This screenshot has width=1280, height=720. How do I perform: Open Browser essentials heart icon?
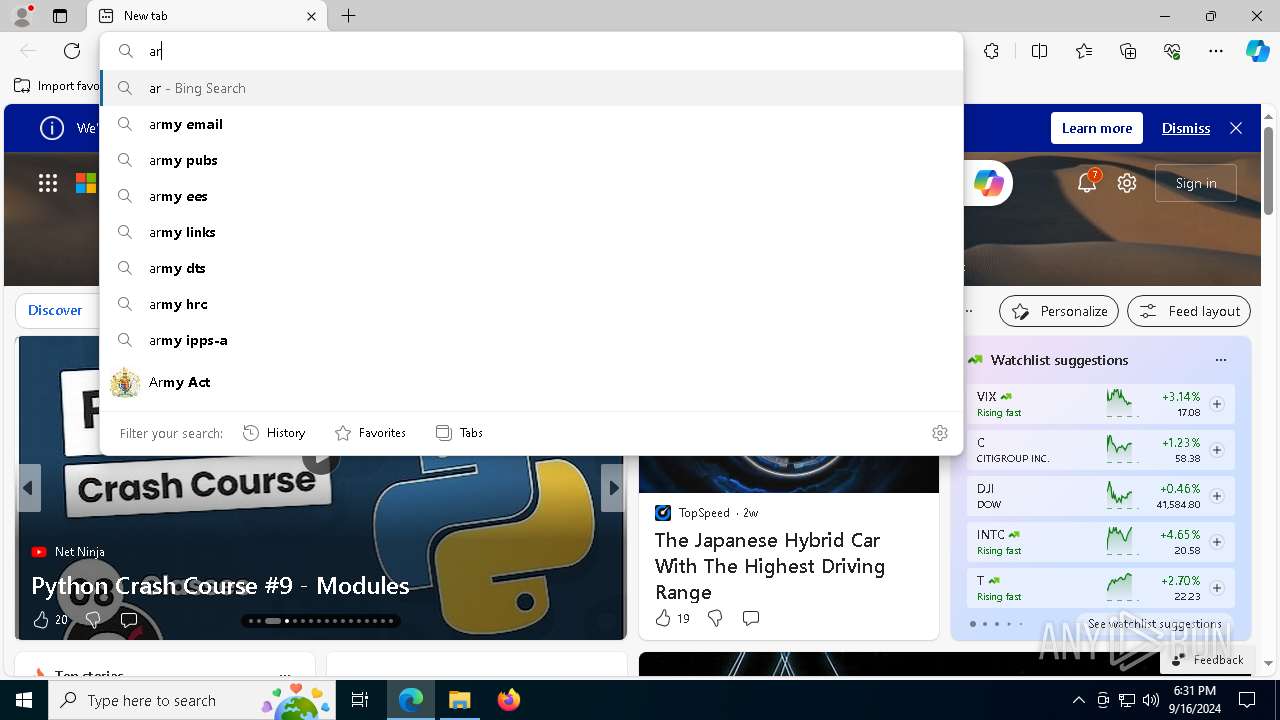[1172, 51]
